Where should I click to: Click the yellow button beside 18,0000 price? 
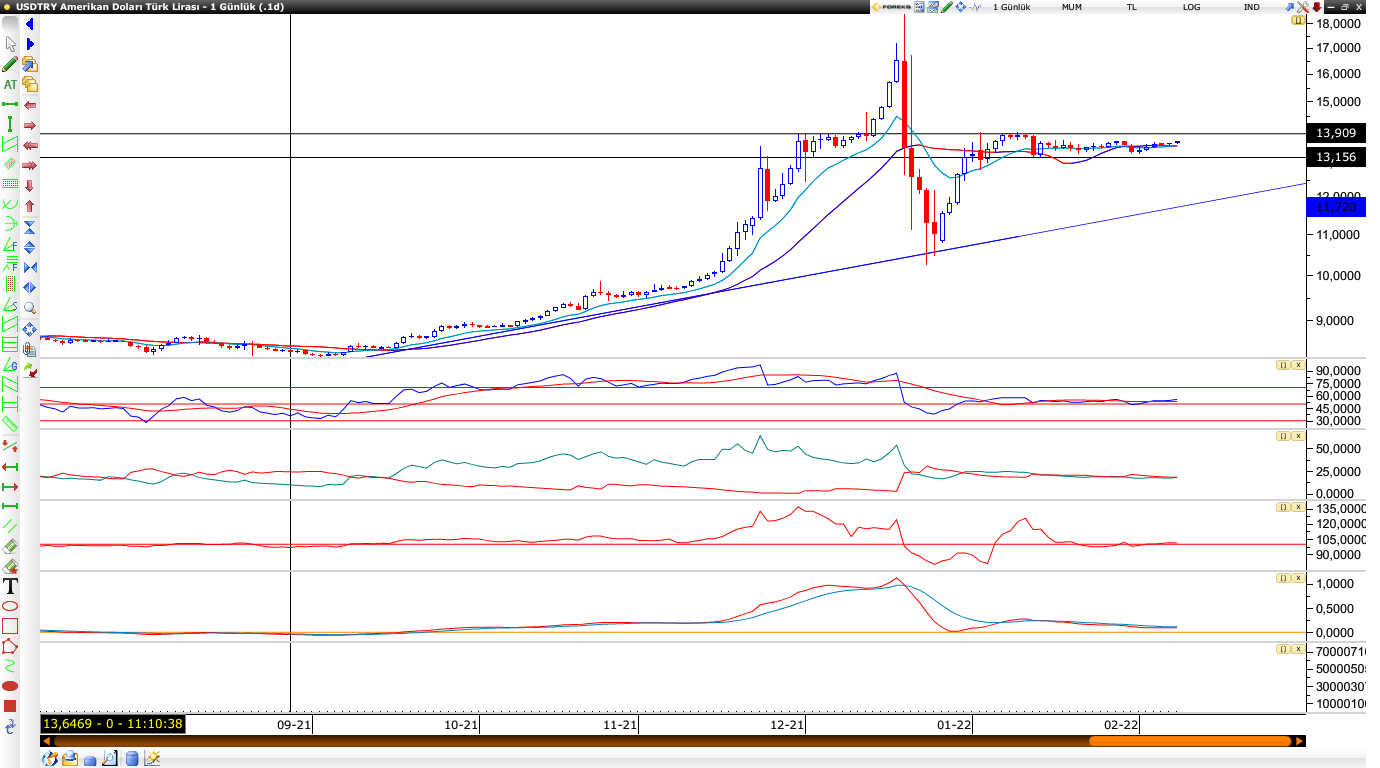pos(1298,20)
